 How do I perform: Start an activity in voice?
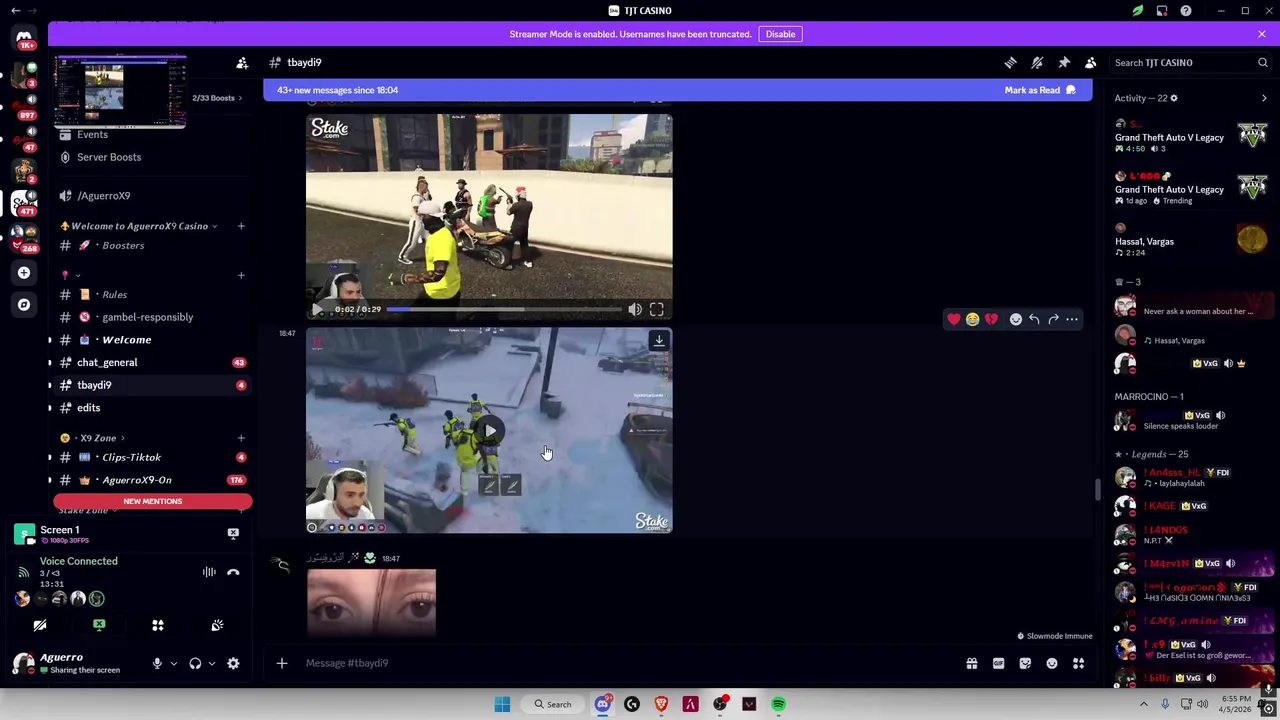coord(157,625)
